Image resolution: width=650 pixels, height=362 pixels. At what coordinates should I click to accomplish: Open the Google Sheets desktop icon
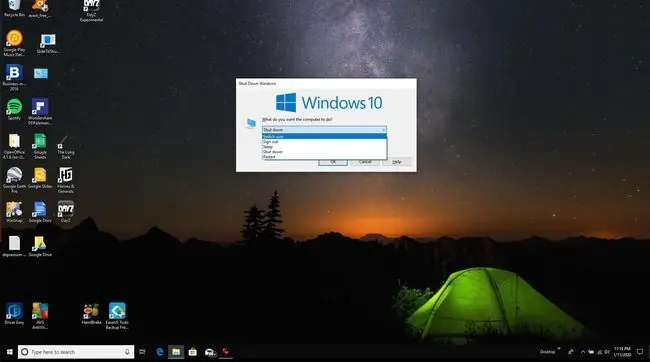click(x=40, y=146)
